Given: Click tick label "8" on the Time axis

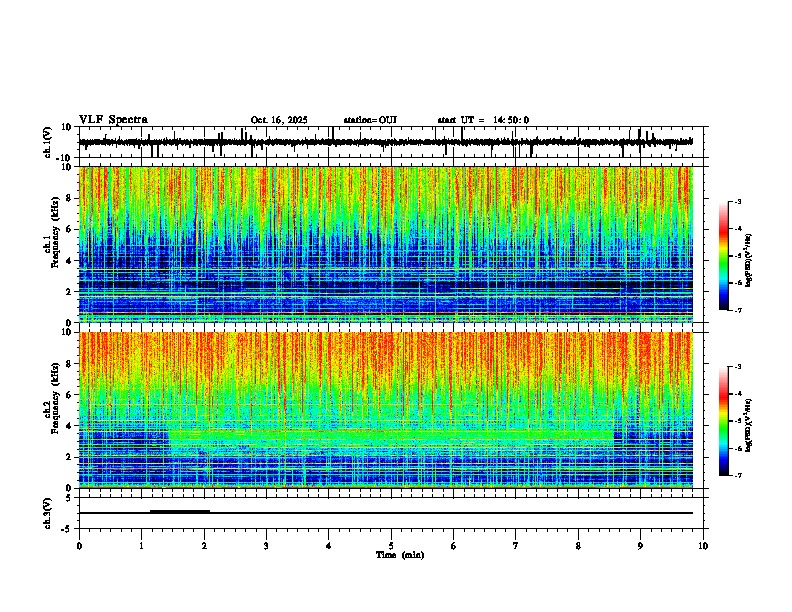Looking at the screenshot, I should pos(578,546).
